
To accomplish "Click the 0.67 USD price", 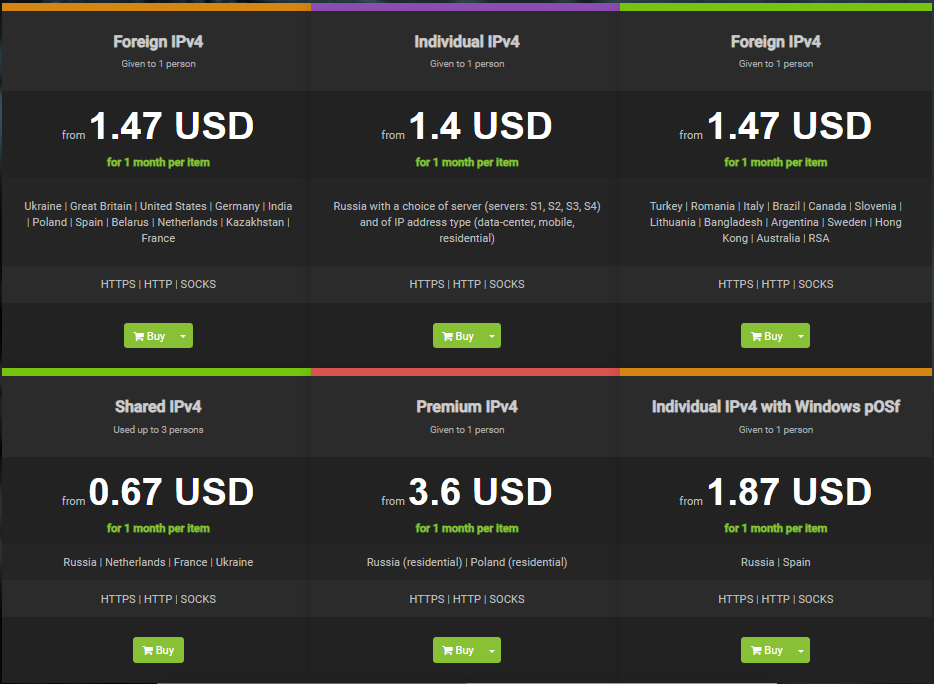I will (x=172, y=492).
